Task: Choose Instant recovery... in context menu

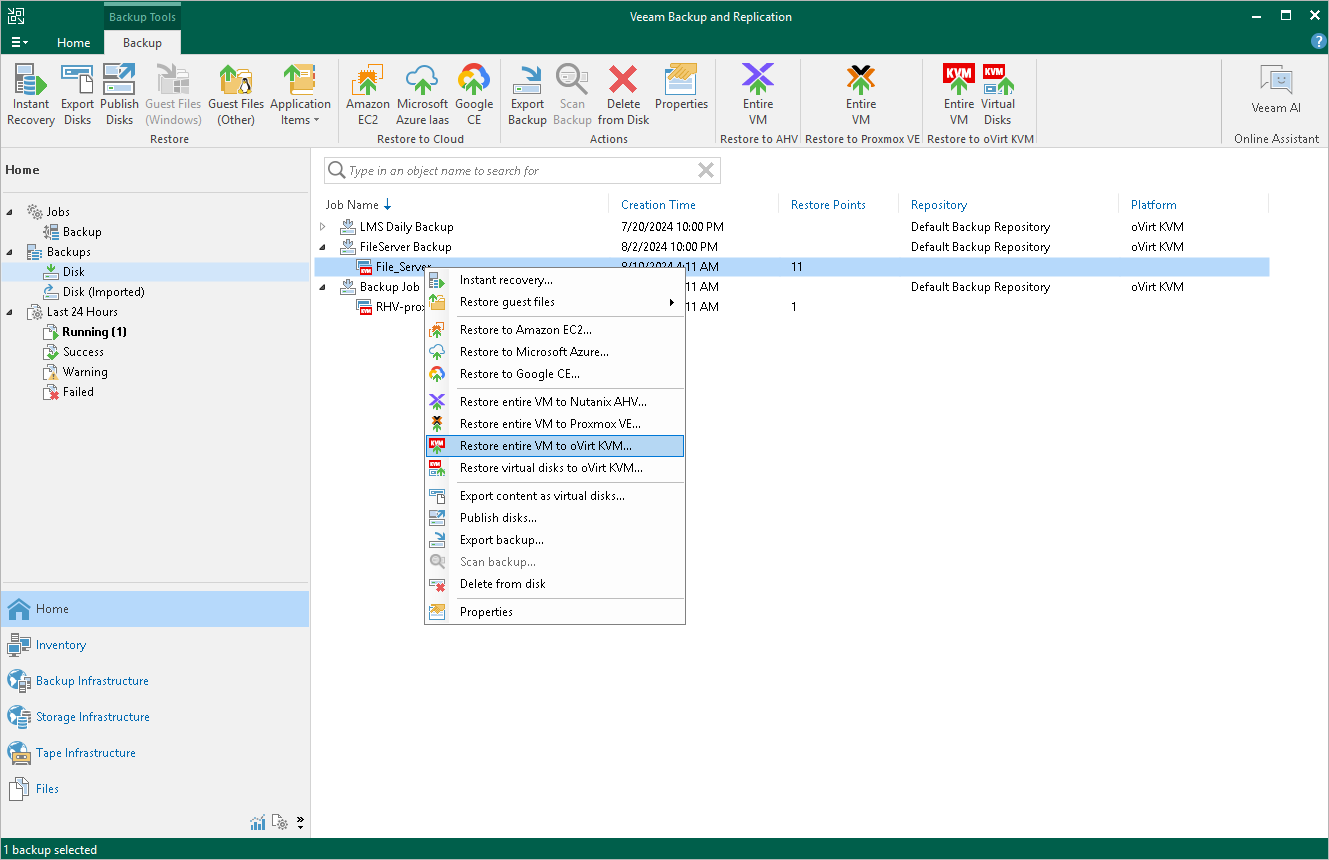Action: click(555, 280)
